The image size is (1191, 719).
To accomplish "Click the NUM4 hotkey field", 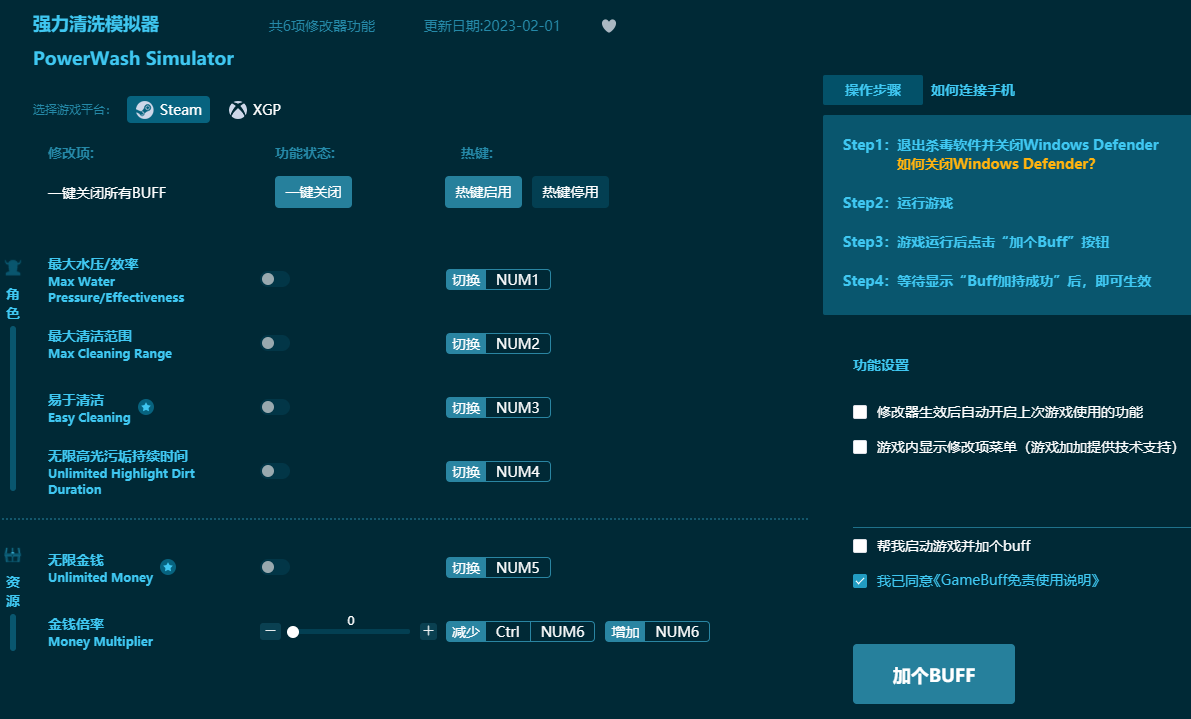I will pos(517,471).
